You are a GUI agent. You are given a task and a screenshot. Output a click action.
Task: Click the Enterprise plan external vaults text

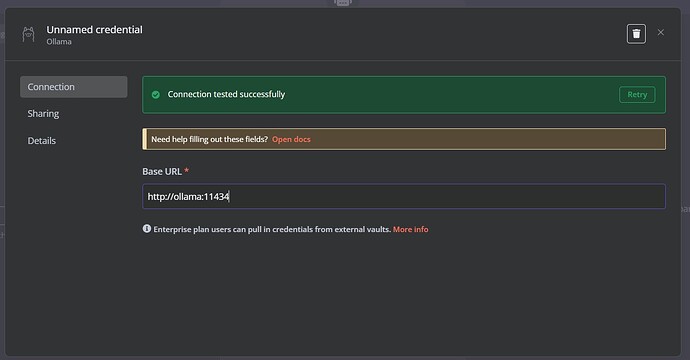[x=272, y=229]
